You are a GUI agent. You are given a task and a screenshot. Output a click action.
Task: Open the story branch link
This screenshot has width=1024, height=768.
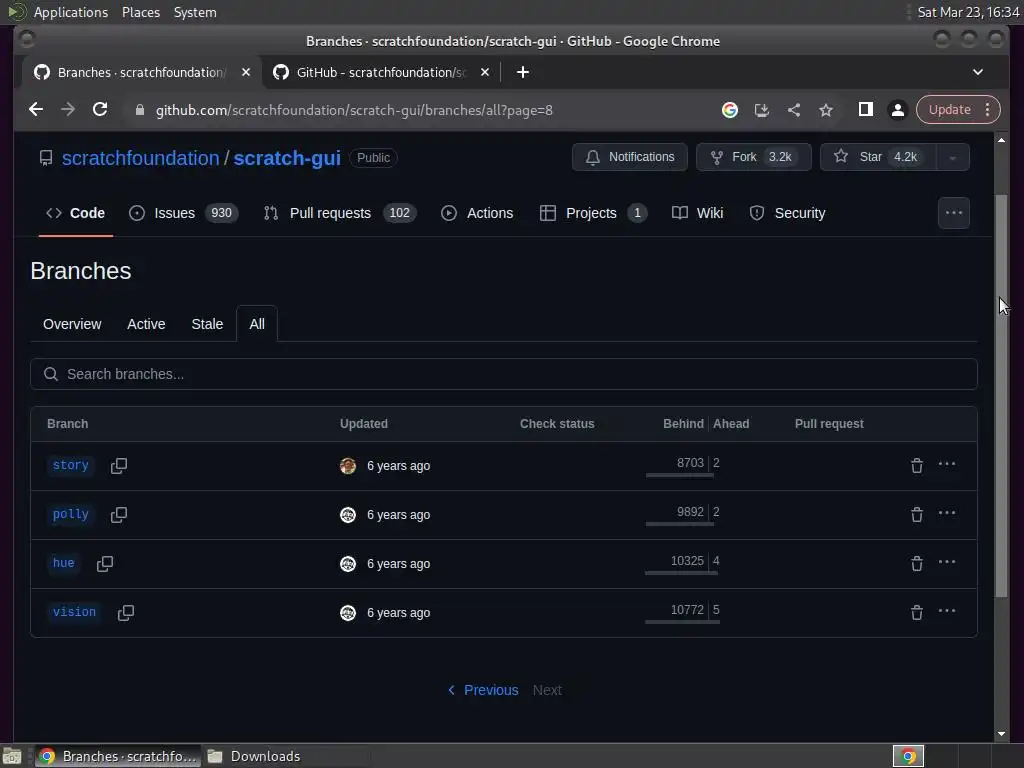[71, 465]
